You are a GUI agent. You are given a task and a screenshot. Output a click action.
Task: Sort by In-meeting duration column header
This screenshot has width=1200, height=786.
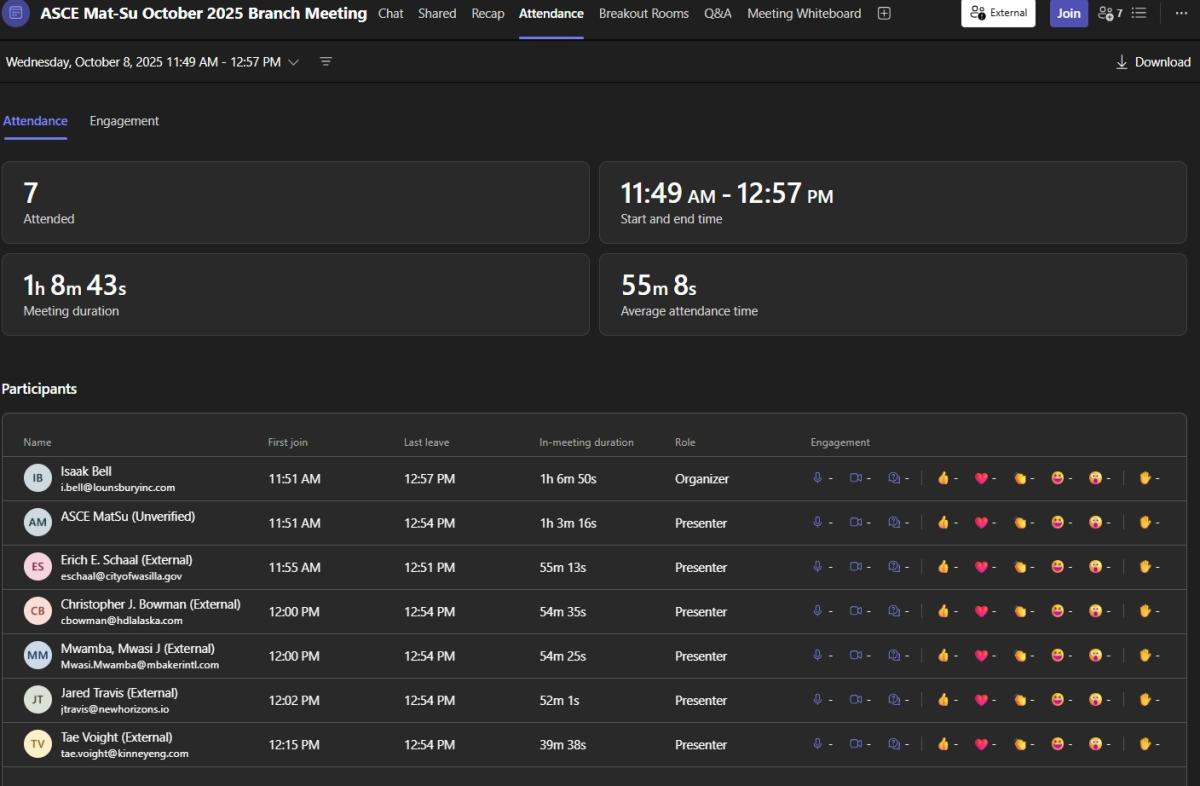coord(586,442)
